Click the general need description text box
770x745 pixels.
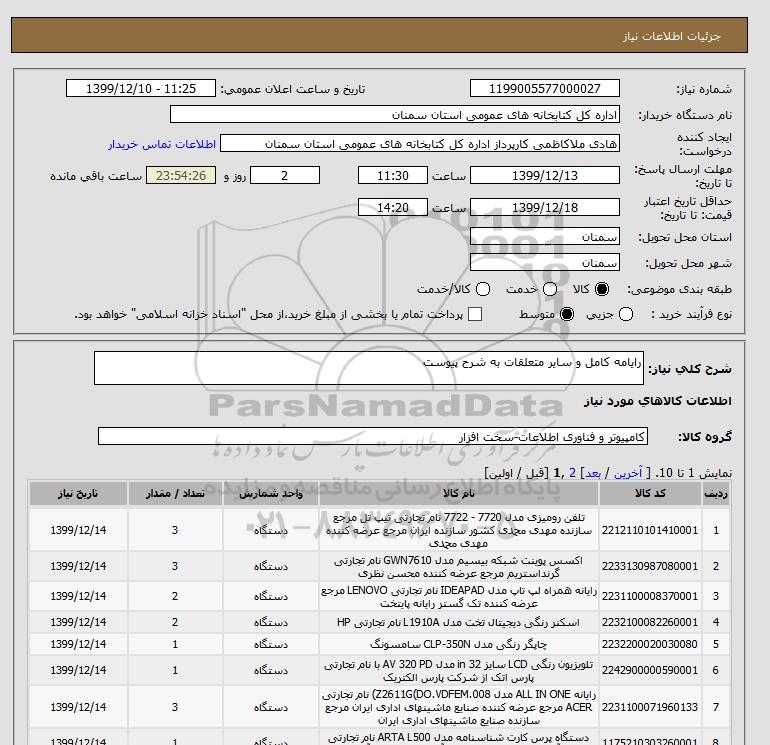(369, 368)
